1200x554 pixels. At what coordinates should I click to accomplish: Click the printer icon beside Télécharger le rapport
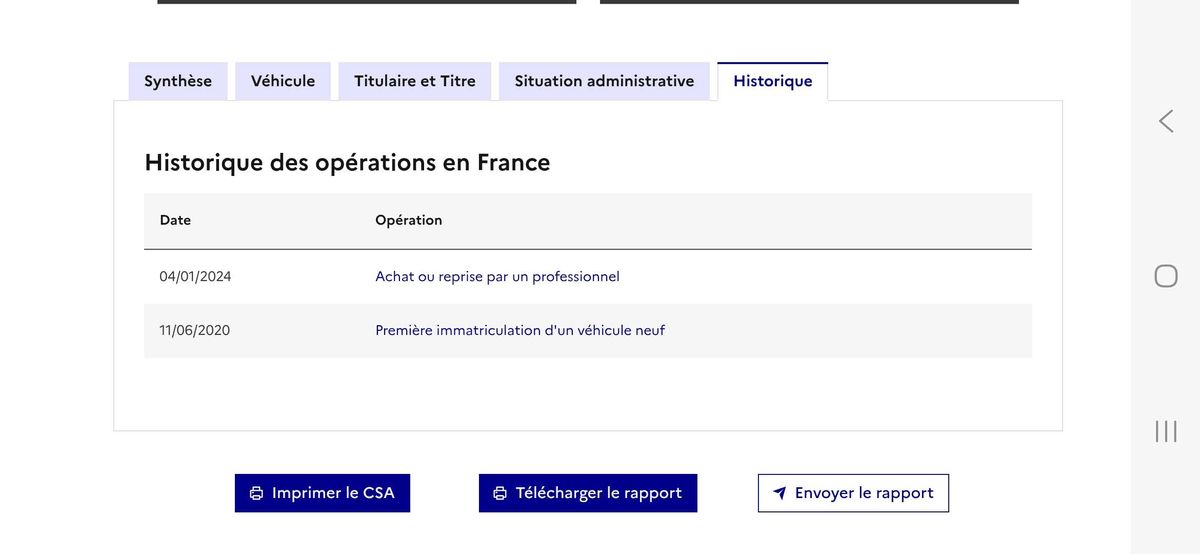(500, 493)
